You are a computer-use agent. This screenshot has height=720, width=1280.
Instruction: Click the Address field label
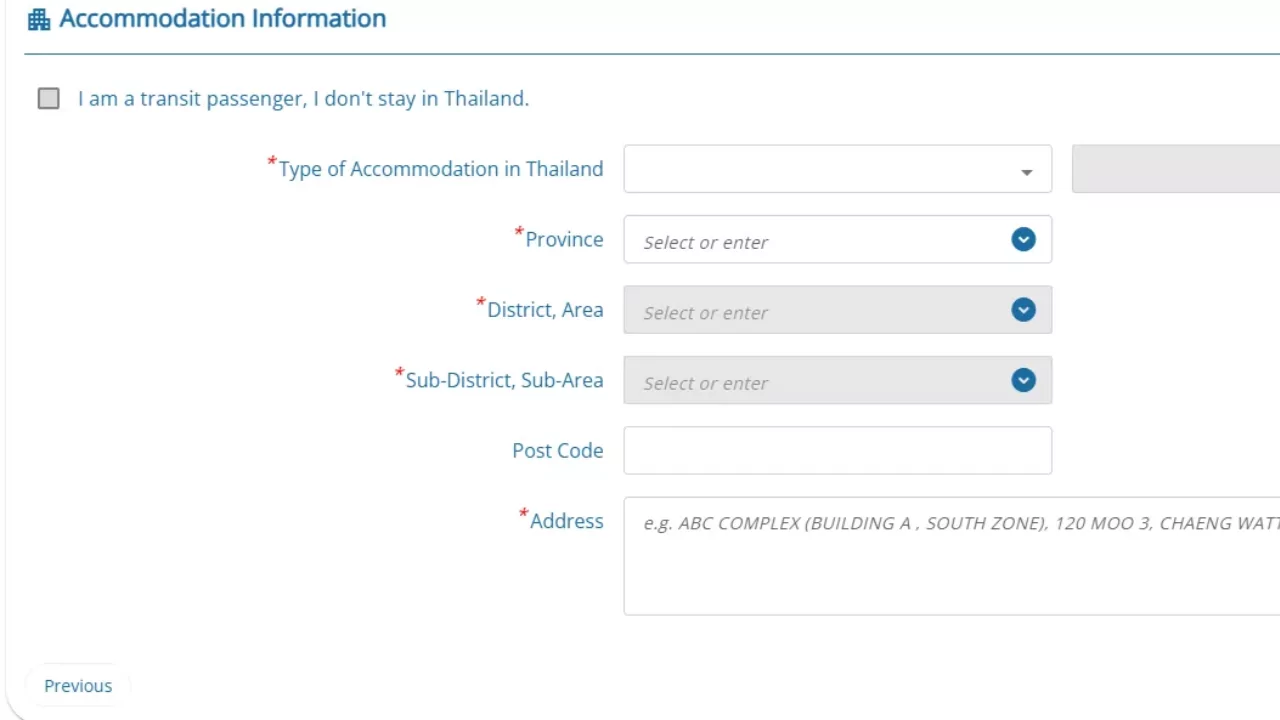pyautogui.click(x=566, y=521)
